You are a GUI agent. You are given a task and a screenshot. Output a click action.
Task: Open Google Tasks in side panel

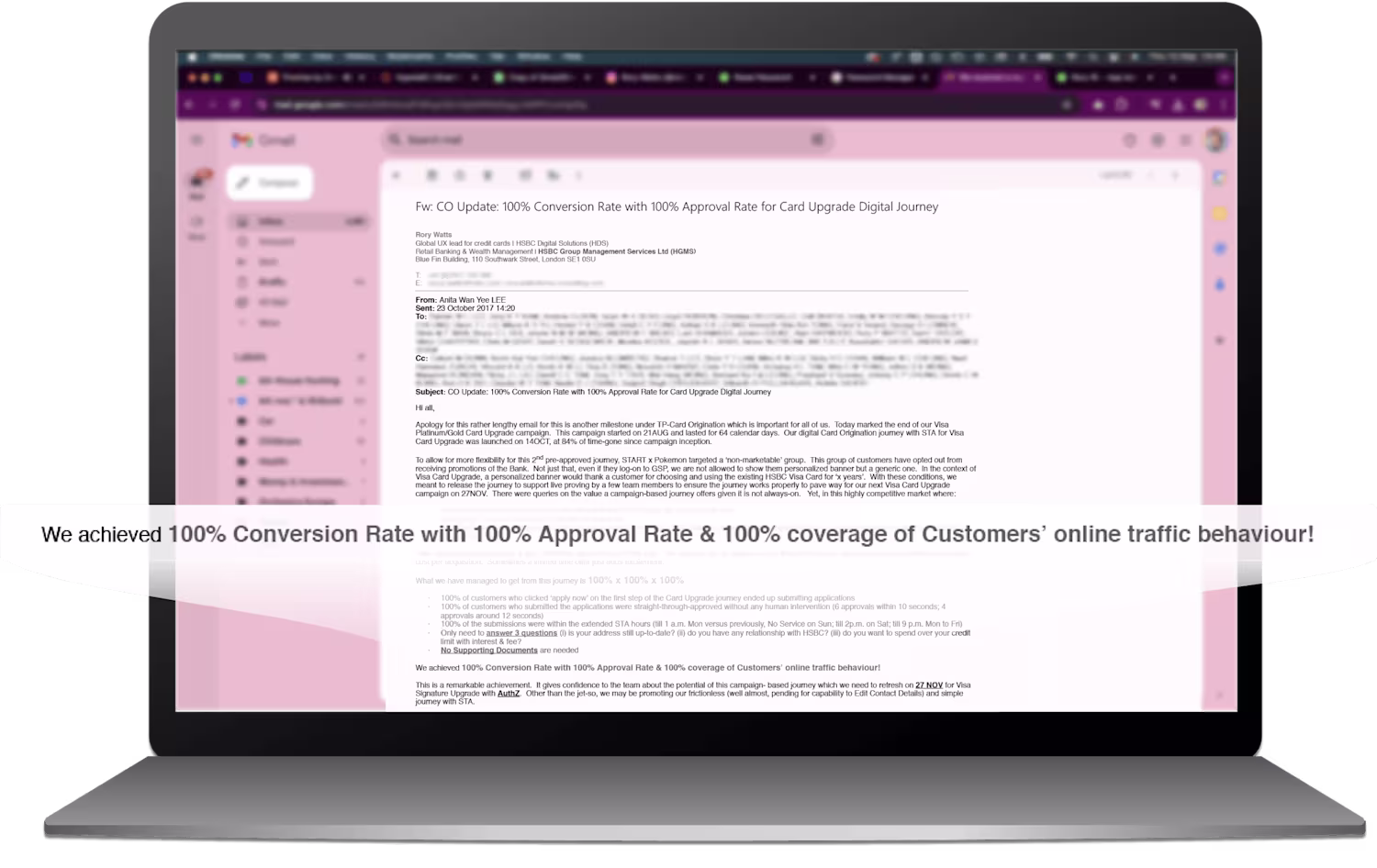point(1219,249)
